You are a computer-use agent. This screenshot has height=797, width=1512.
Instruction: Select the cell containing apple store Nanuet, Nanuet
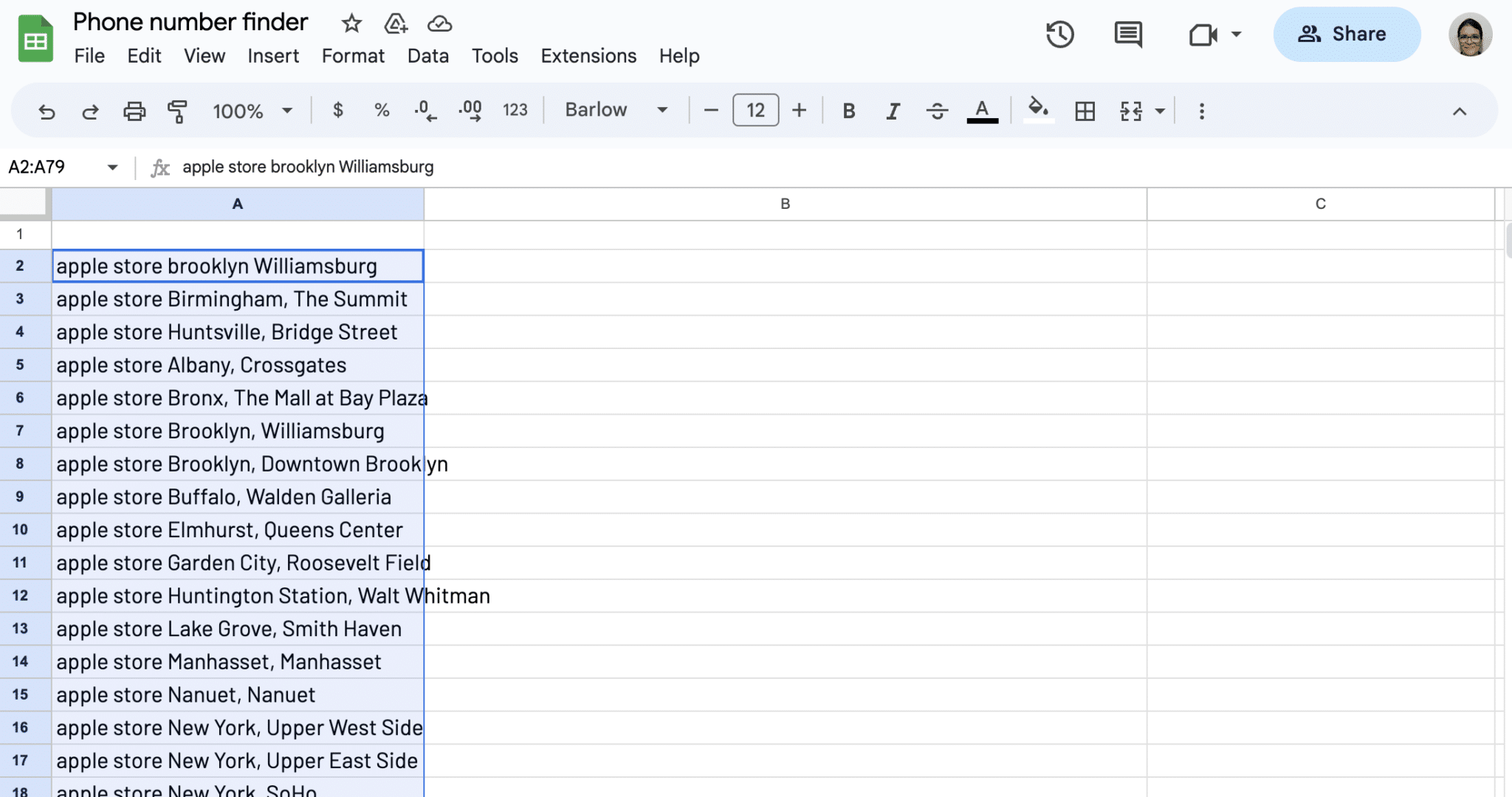[x=236, y=694]
